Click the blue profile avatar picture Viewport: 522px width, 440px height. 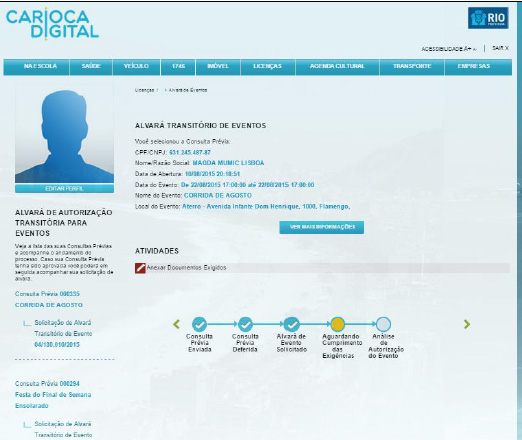pos(64,133)
